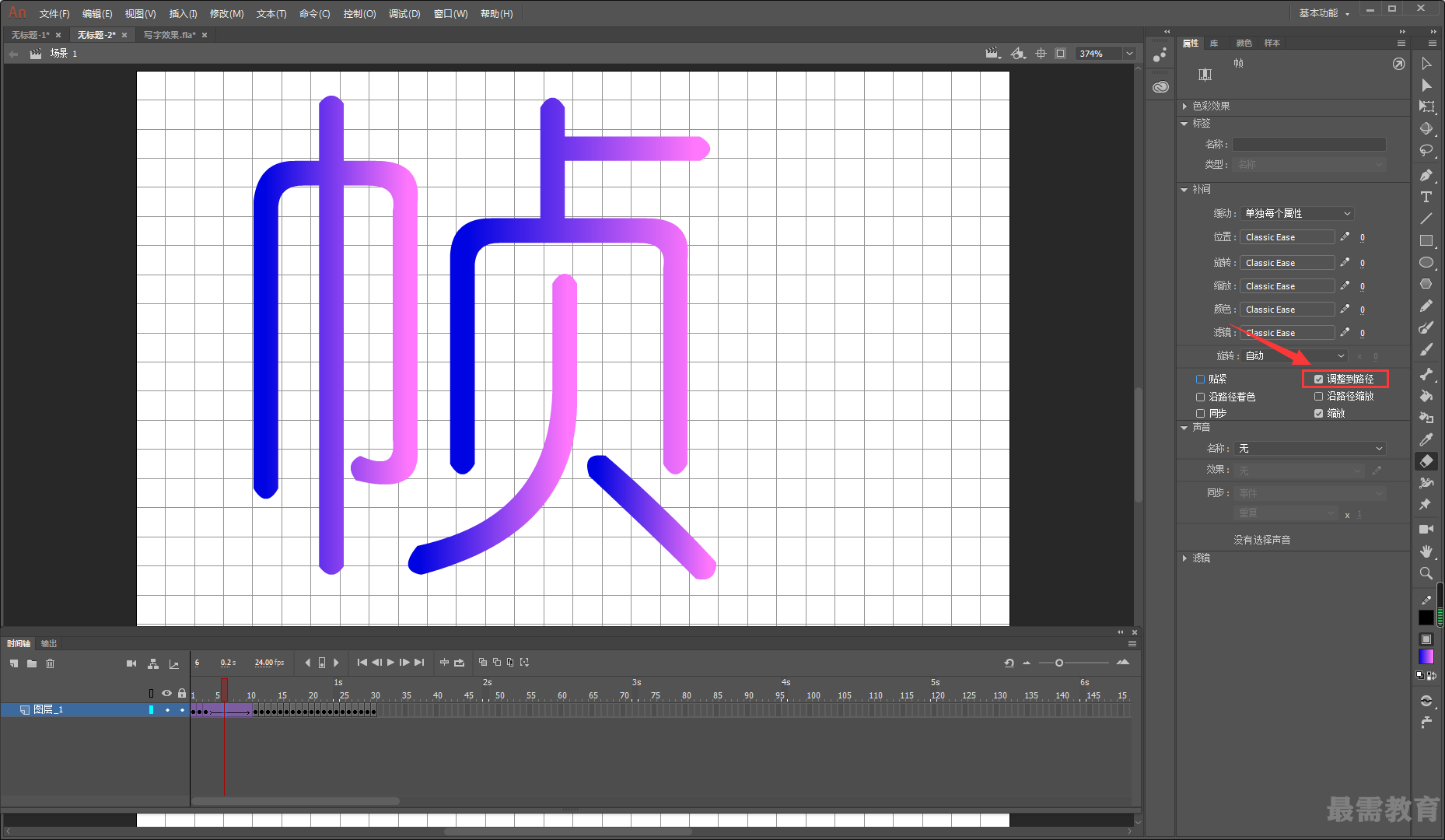Switch to the 库 panel tab
Viewport: 1445px width, 840px height.
[x=1214, y=43]
